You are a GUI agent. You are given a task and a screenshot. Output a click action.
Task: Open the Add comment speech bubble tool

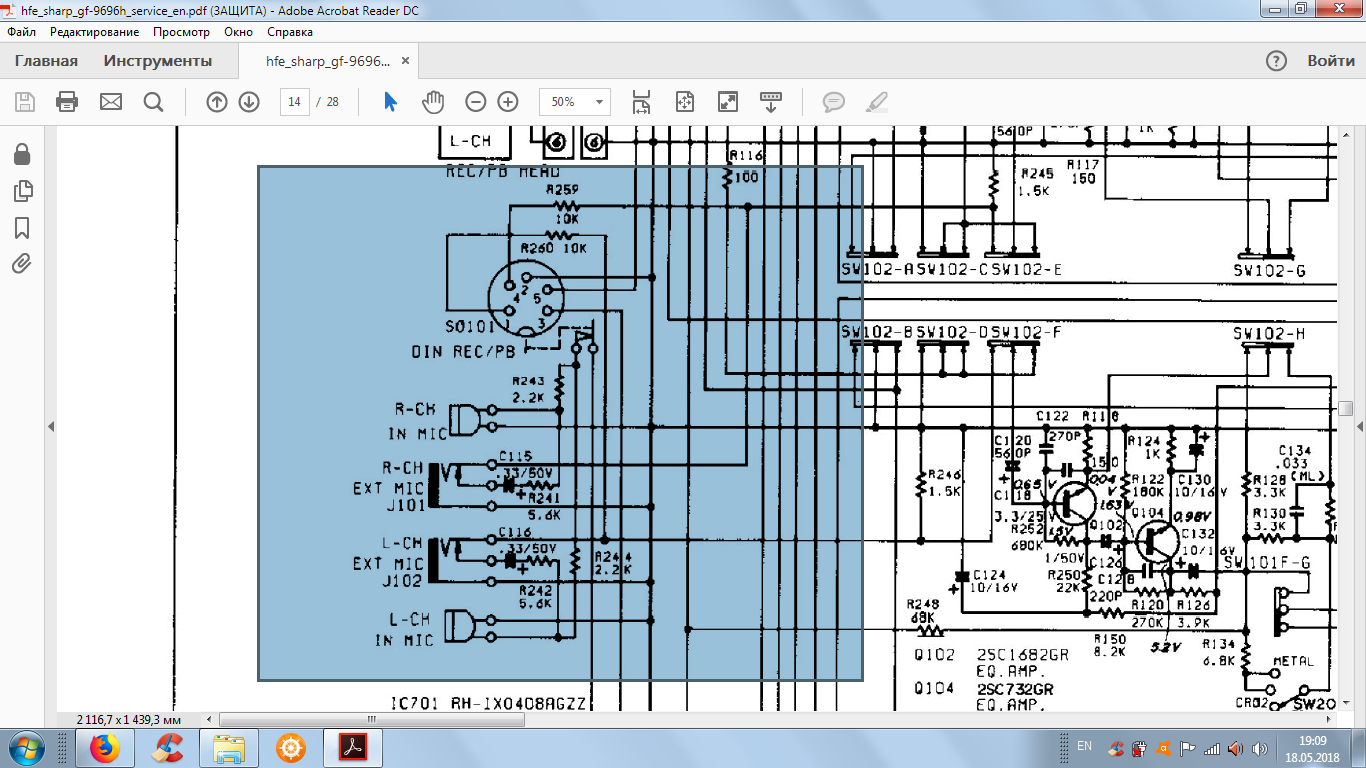(x=833, y=102)
